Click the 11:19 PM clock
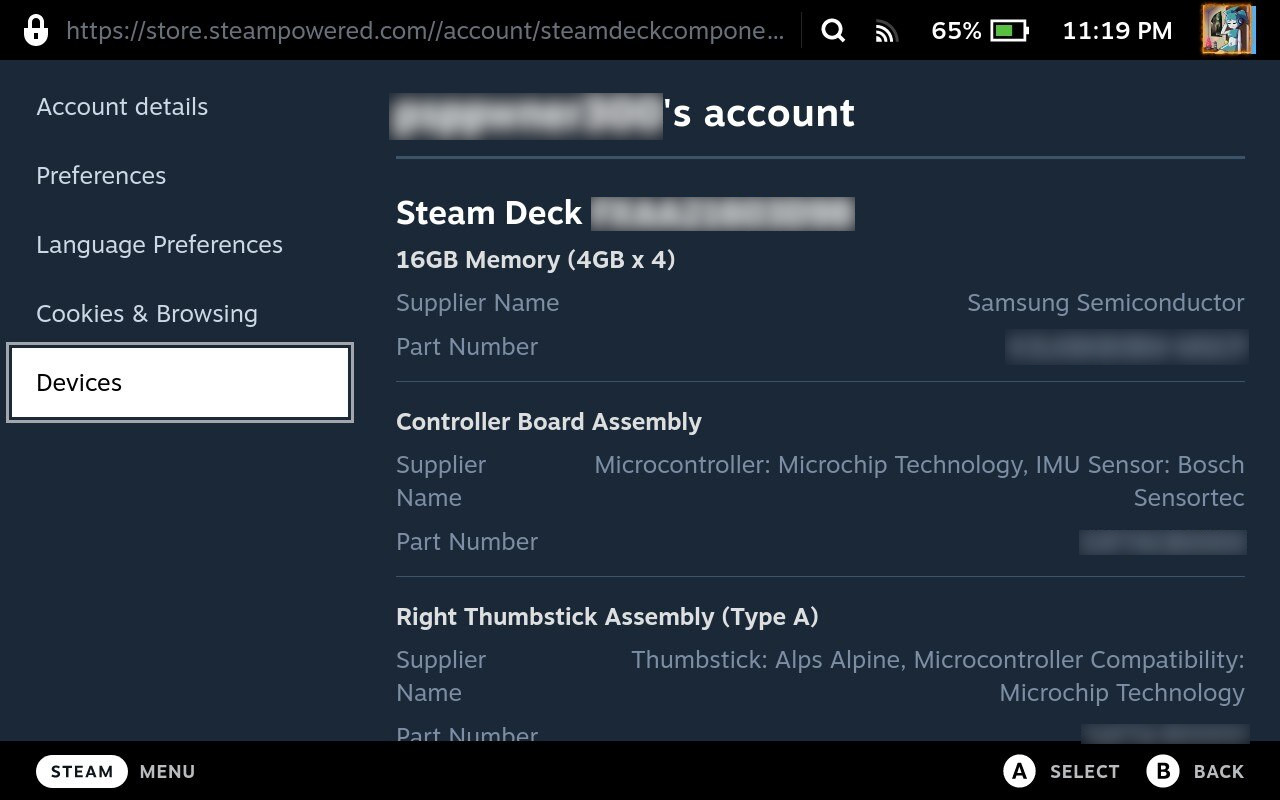The width and height of the screenshot is (1280, 800). (1117, 31)
